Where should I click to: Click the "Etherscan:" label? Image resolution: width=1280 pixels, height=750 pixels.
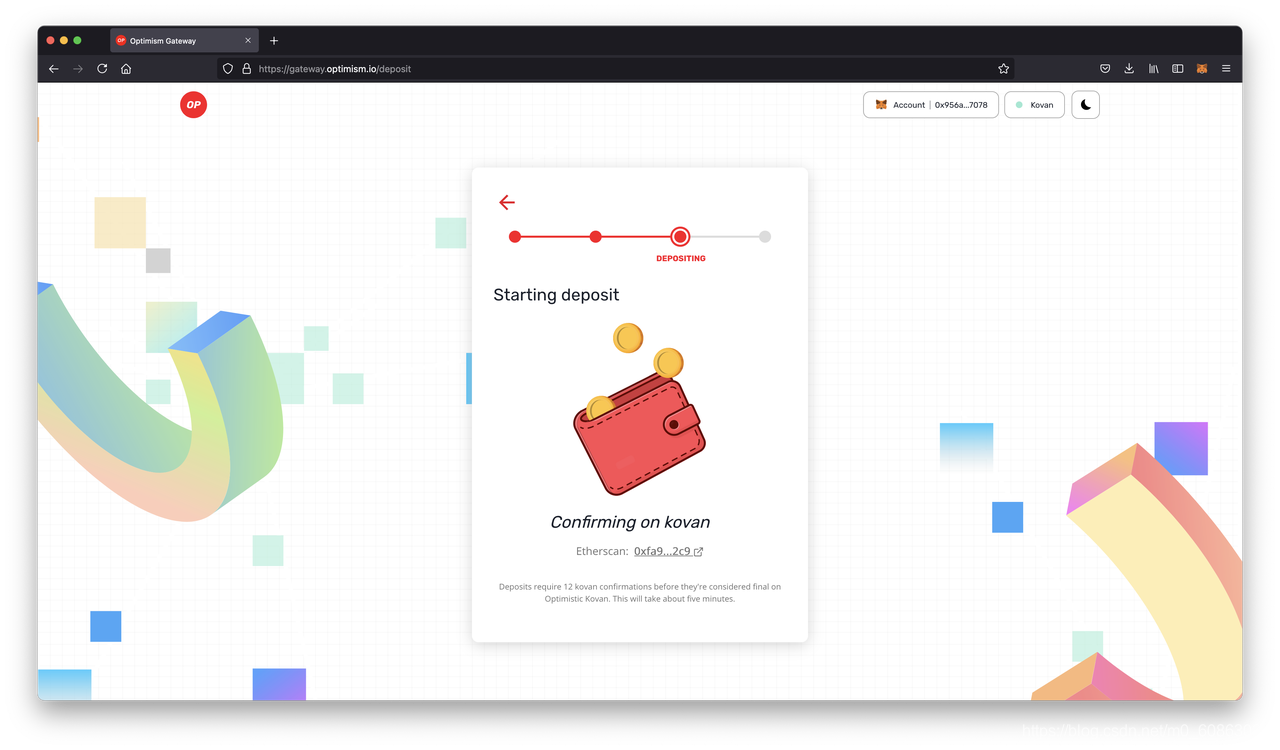click(602, 551)
